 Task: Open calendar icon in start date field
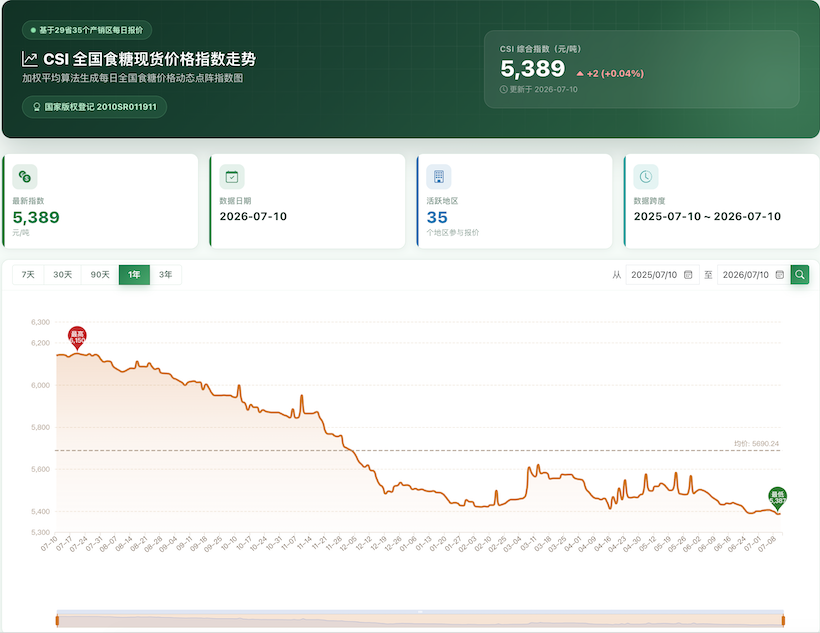coord(688,275)
